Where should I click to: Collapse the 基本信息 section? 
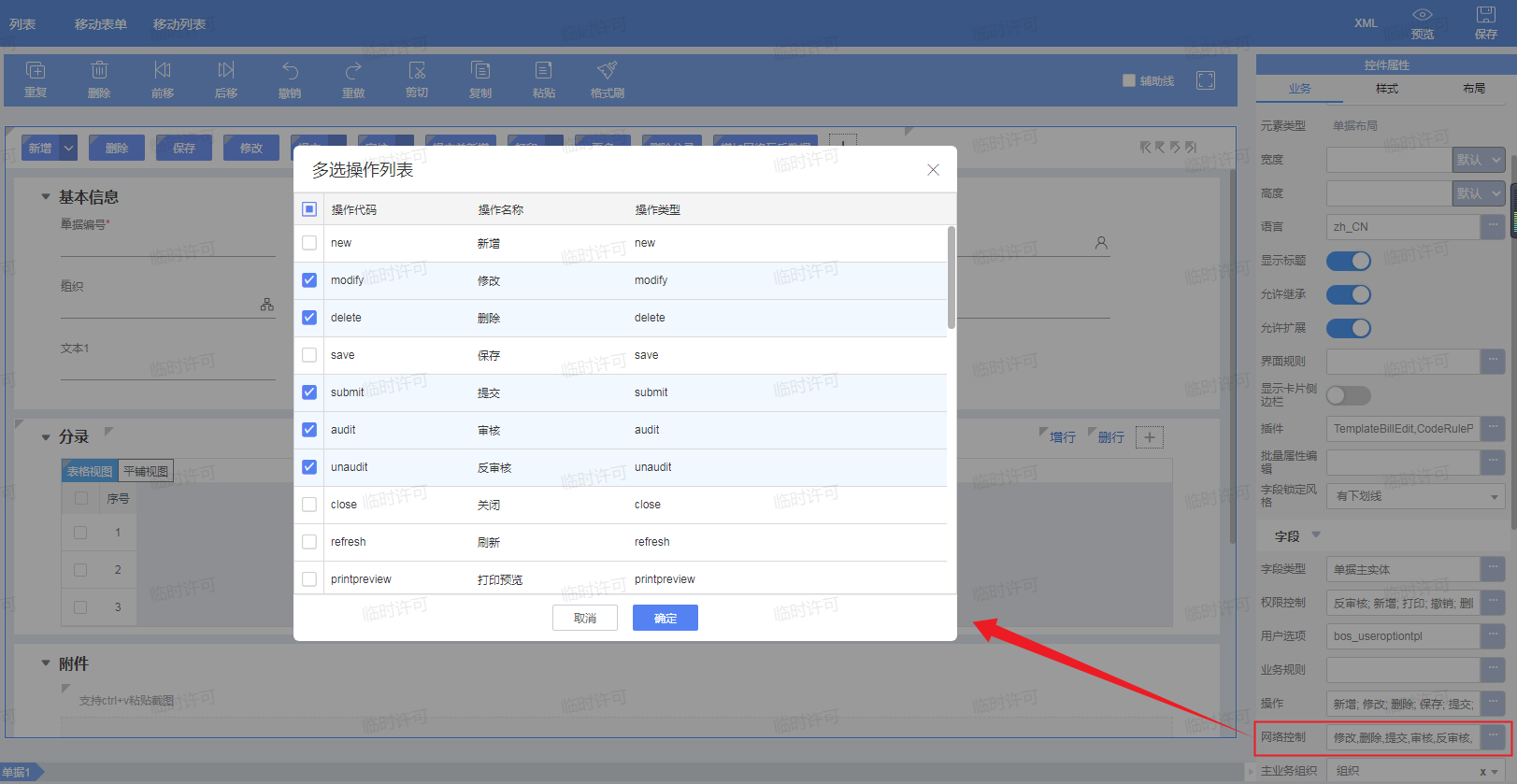[46, 197]
